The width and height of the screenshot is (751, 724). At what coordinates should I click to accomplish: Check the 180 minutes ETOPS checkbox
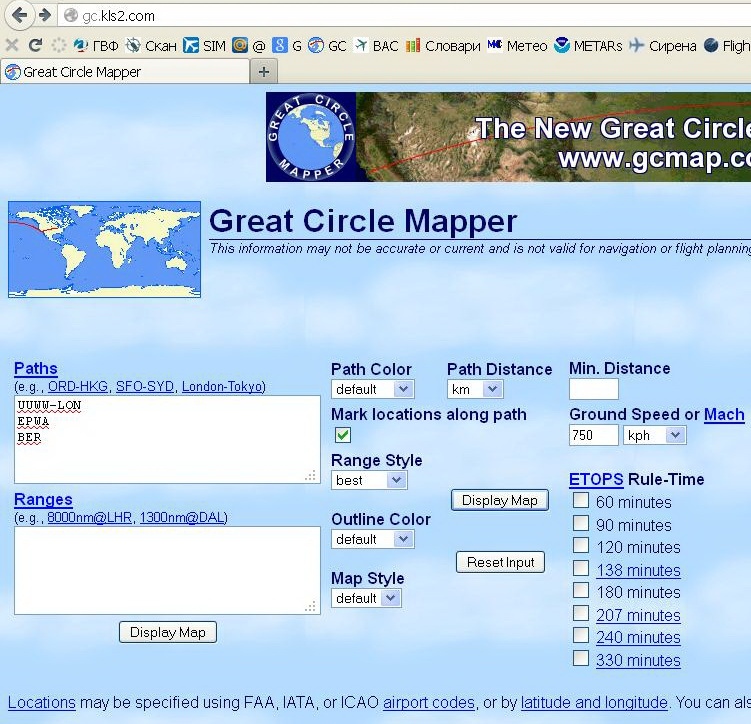[581, 590]
